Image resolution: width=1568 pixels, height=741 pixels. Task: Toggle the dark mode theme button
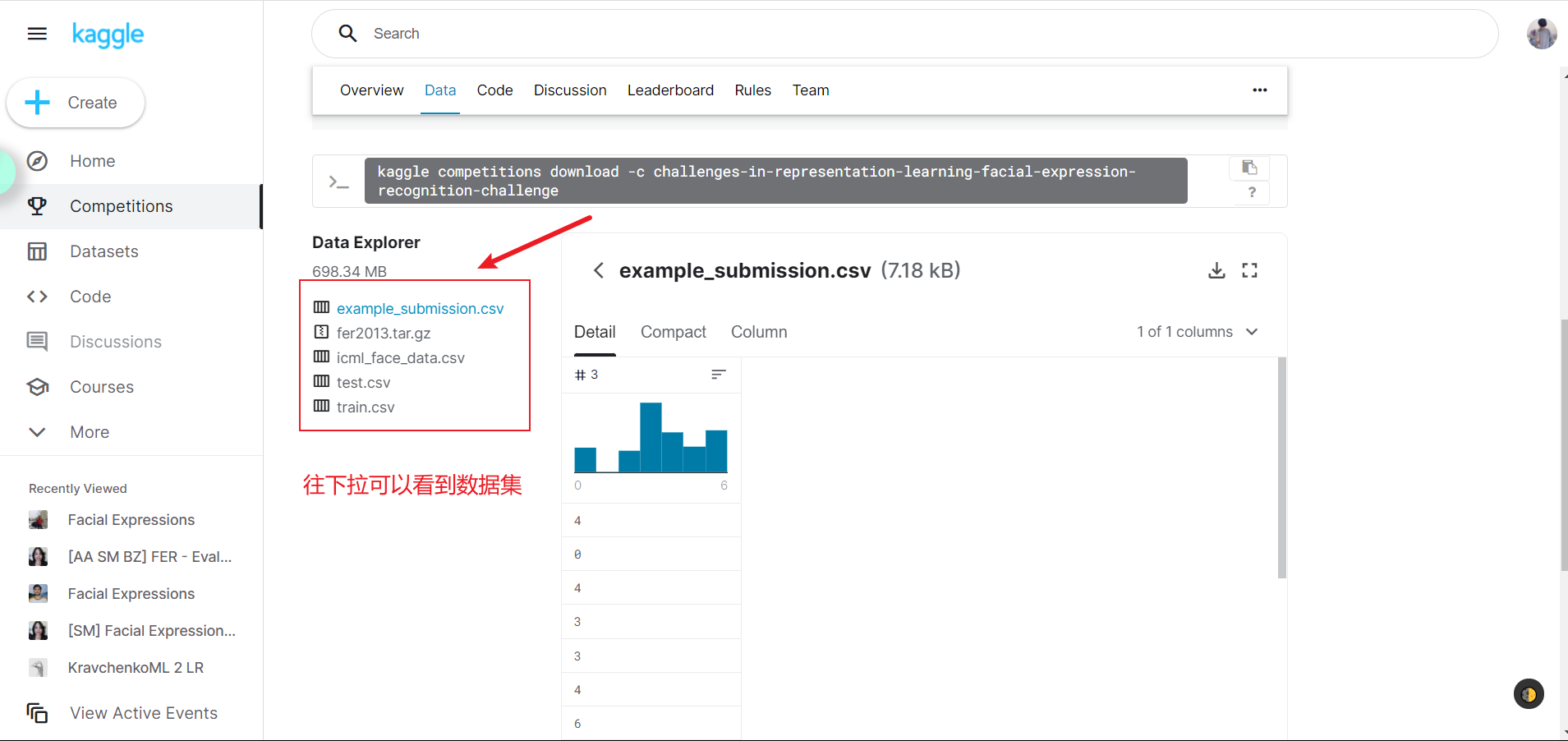tap(1529, 694)
